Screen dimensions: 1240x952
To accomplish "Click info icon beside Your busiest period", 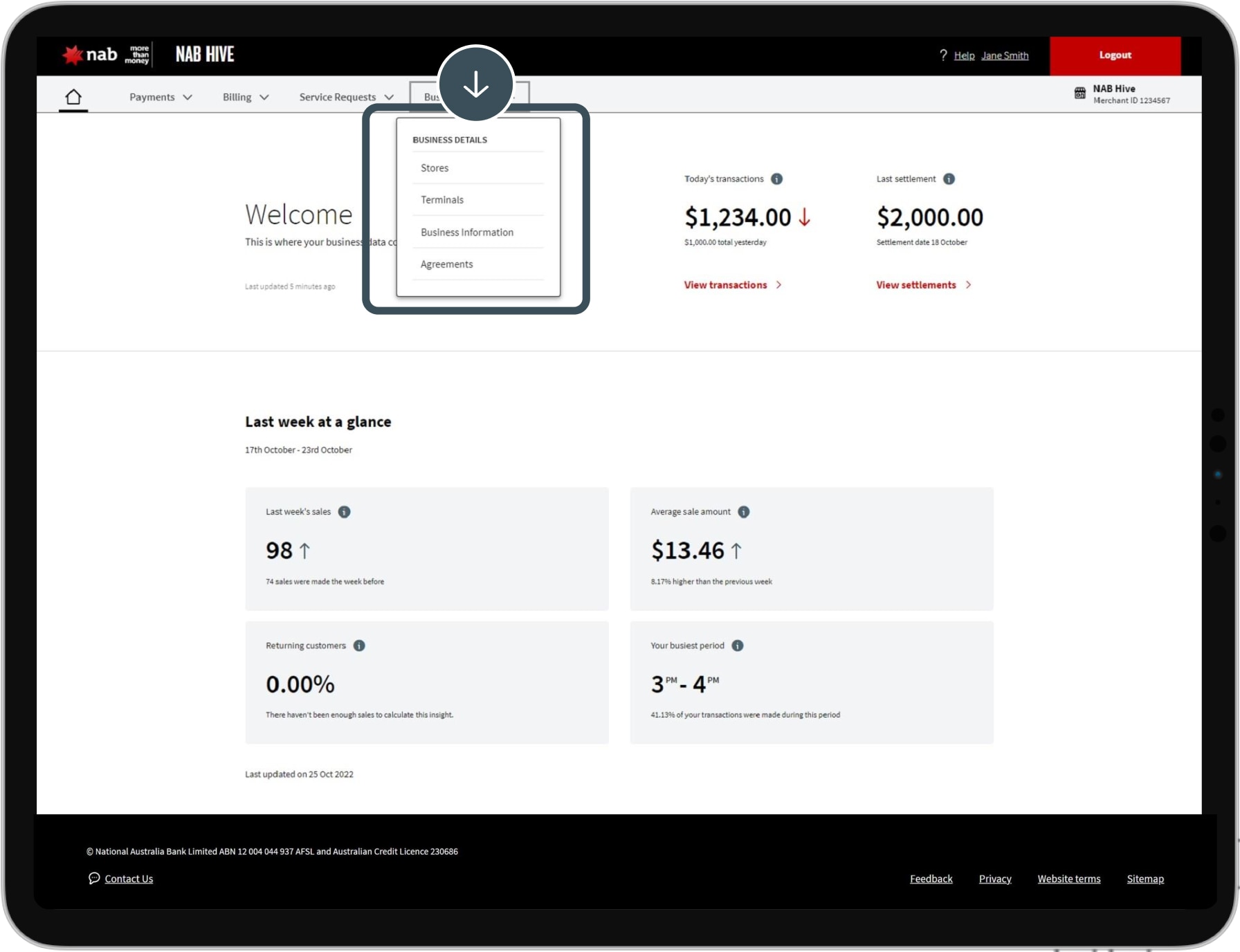I will 738,646.
